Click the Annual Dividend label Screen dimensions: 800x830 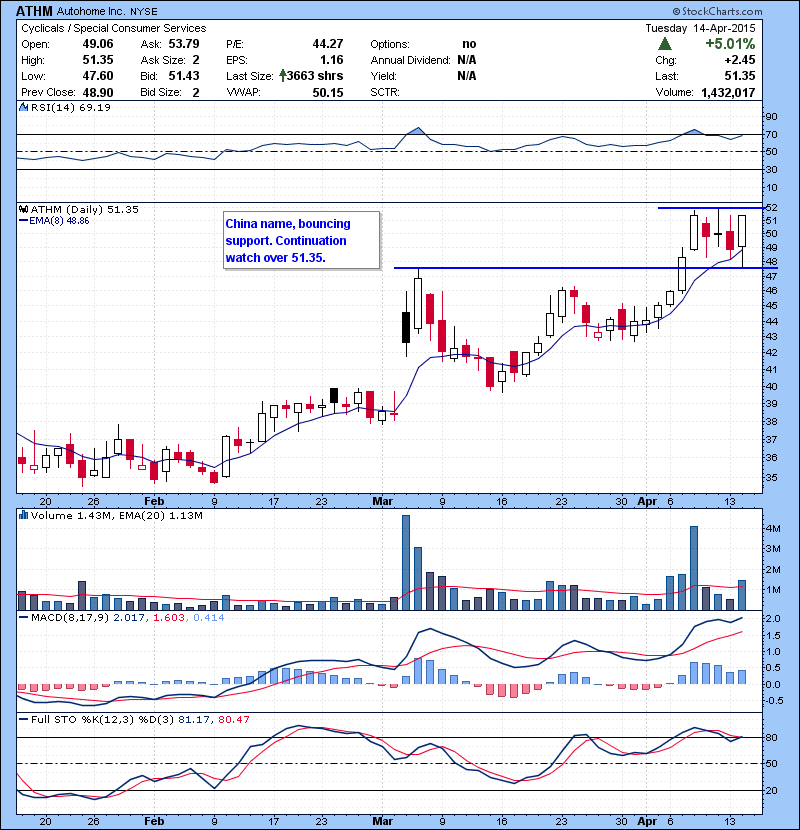[x=410, y=60]
